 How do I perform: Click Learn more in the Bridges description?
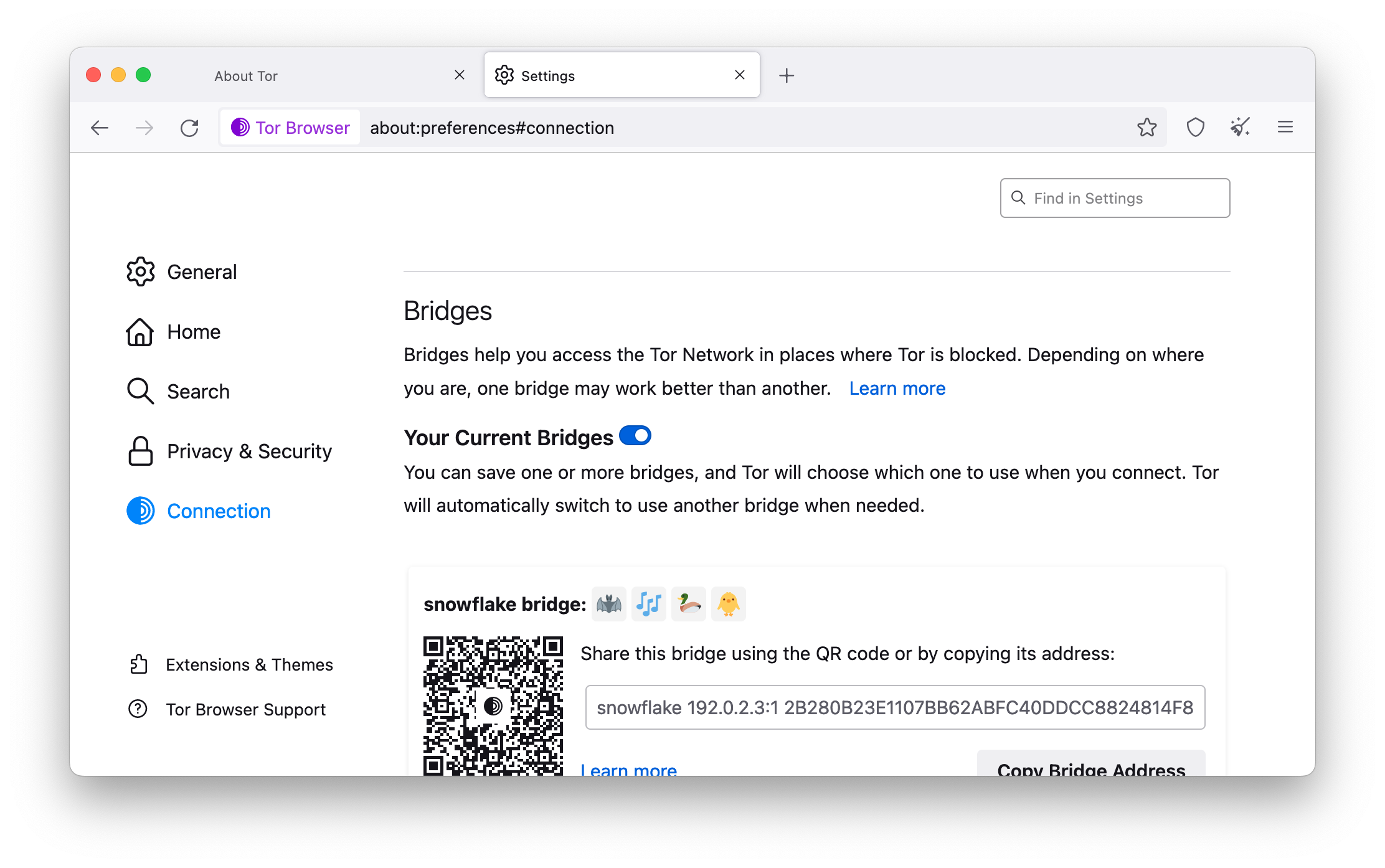[x=897, y=389]
